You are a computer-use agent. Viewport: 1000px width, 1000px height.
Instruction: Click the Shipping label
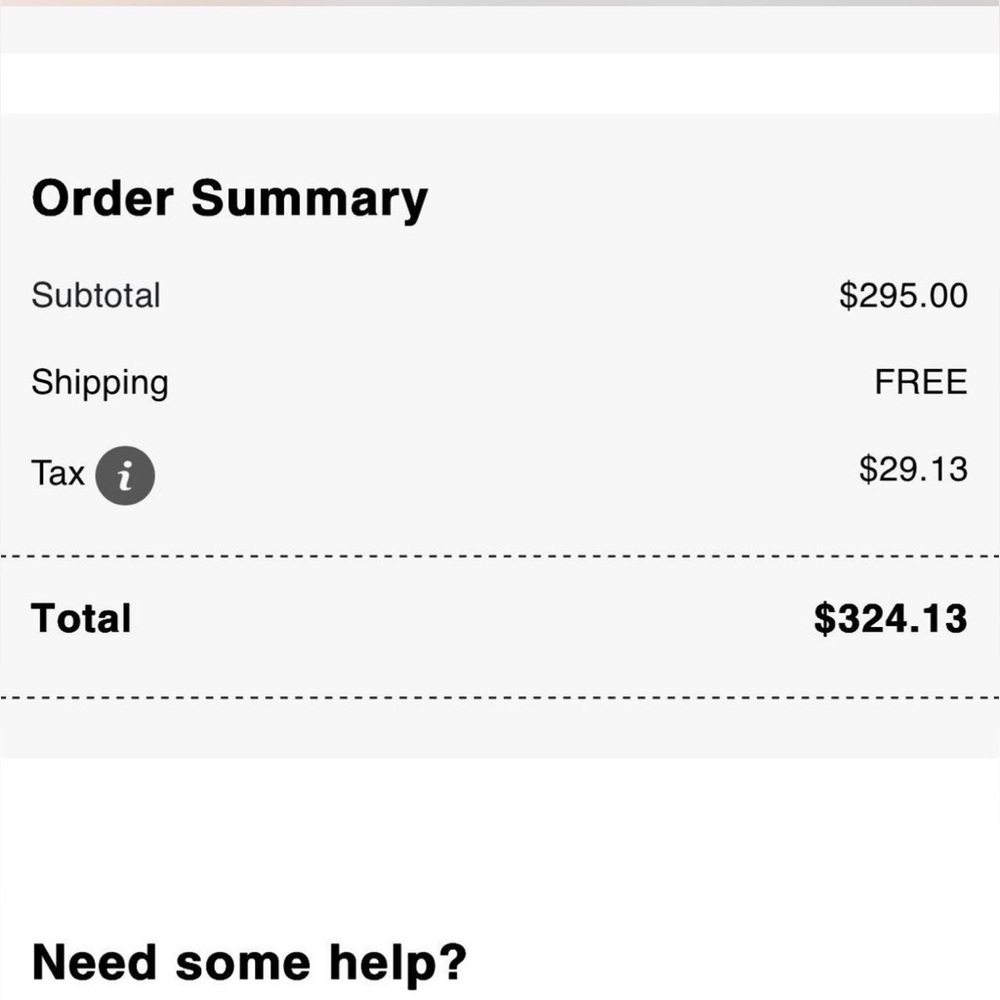[x=100, y=383]
